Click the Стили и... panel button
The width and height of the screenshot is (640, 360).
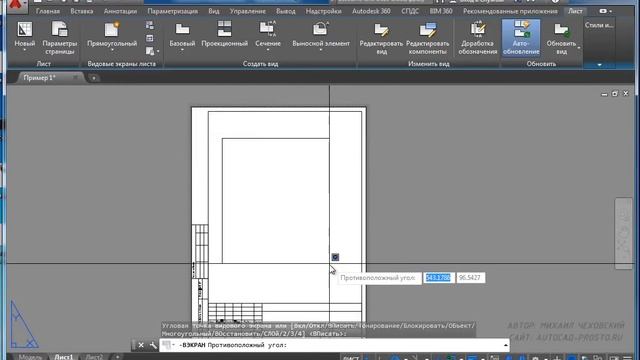point(599,25)
